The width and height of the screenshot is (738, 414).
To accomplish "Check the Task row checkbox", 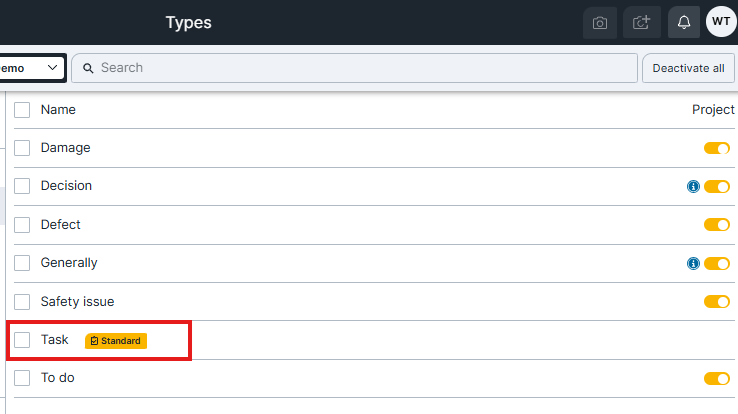I will (22, 340).
